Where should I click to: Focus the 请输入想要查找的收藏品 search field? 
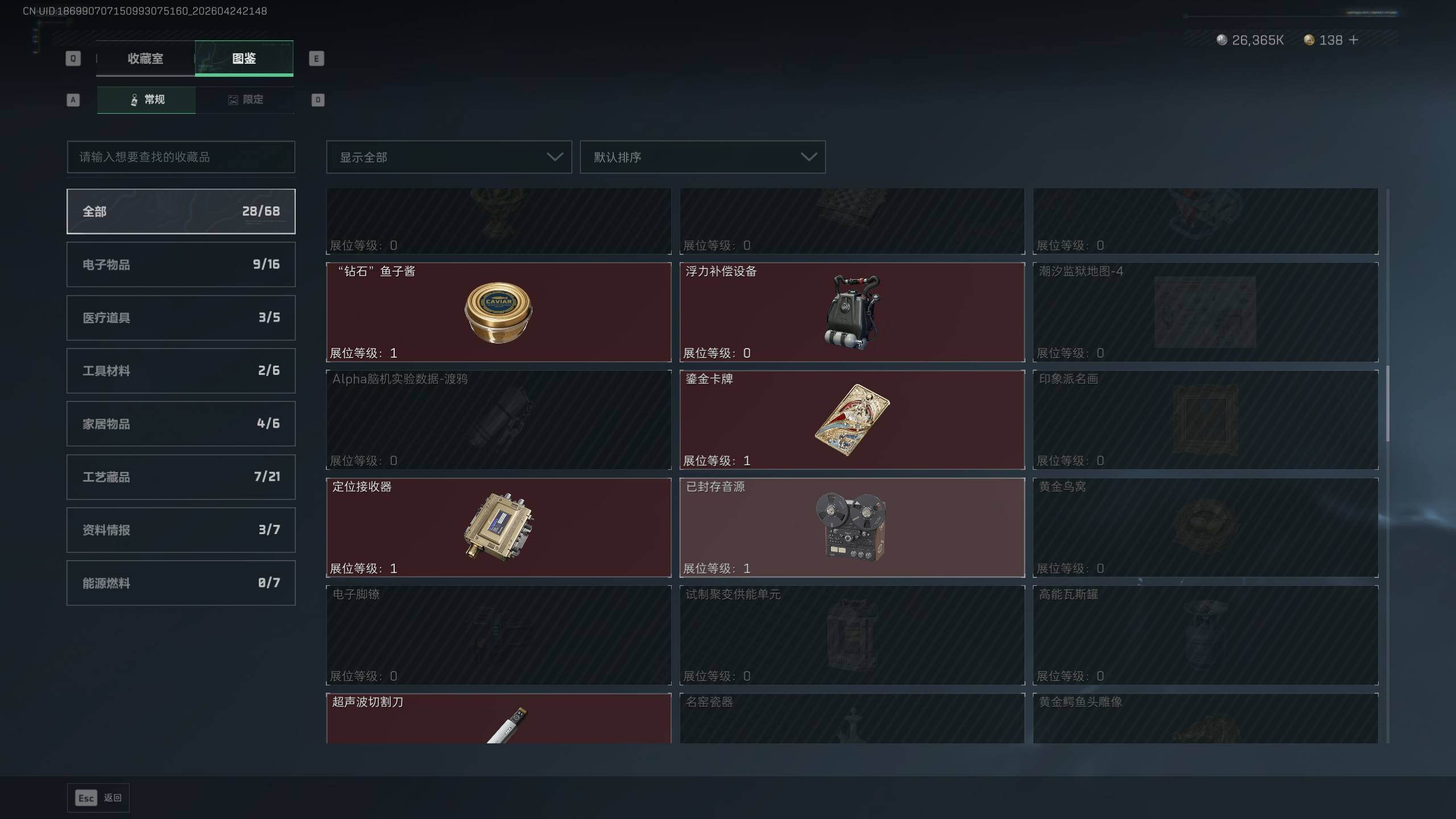[x=181, y=157]
